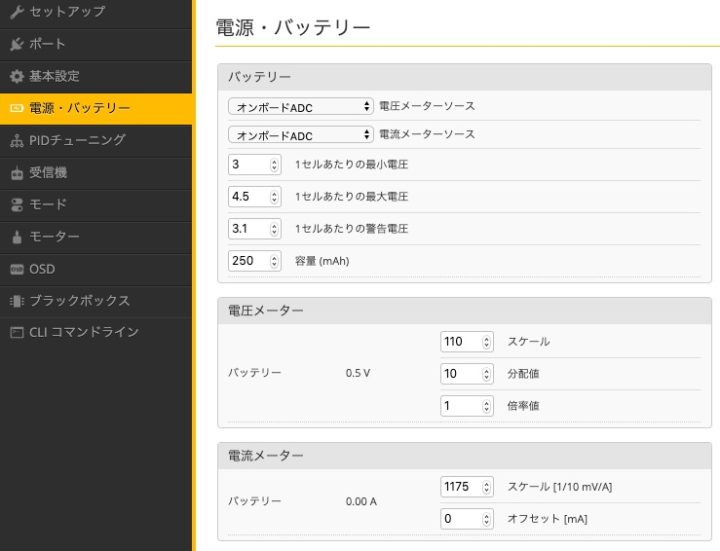Open the 電圧メーターソース dropdown
Image resolution: width=720 pixels, height=551 pixels.
pos(301,106)
